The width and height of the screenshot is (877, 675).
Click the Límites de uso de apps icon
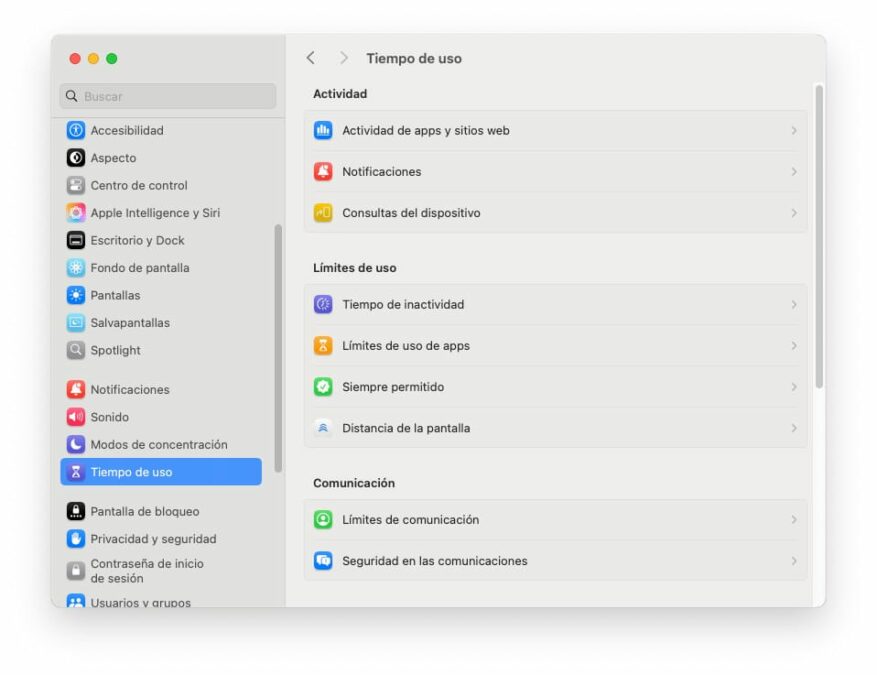point(323,346)
